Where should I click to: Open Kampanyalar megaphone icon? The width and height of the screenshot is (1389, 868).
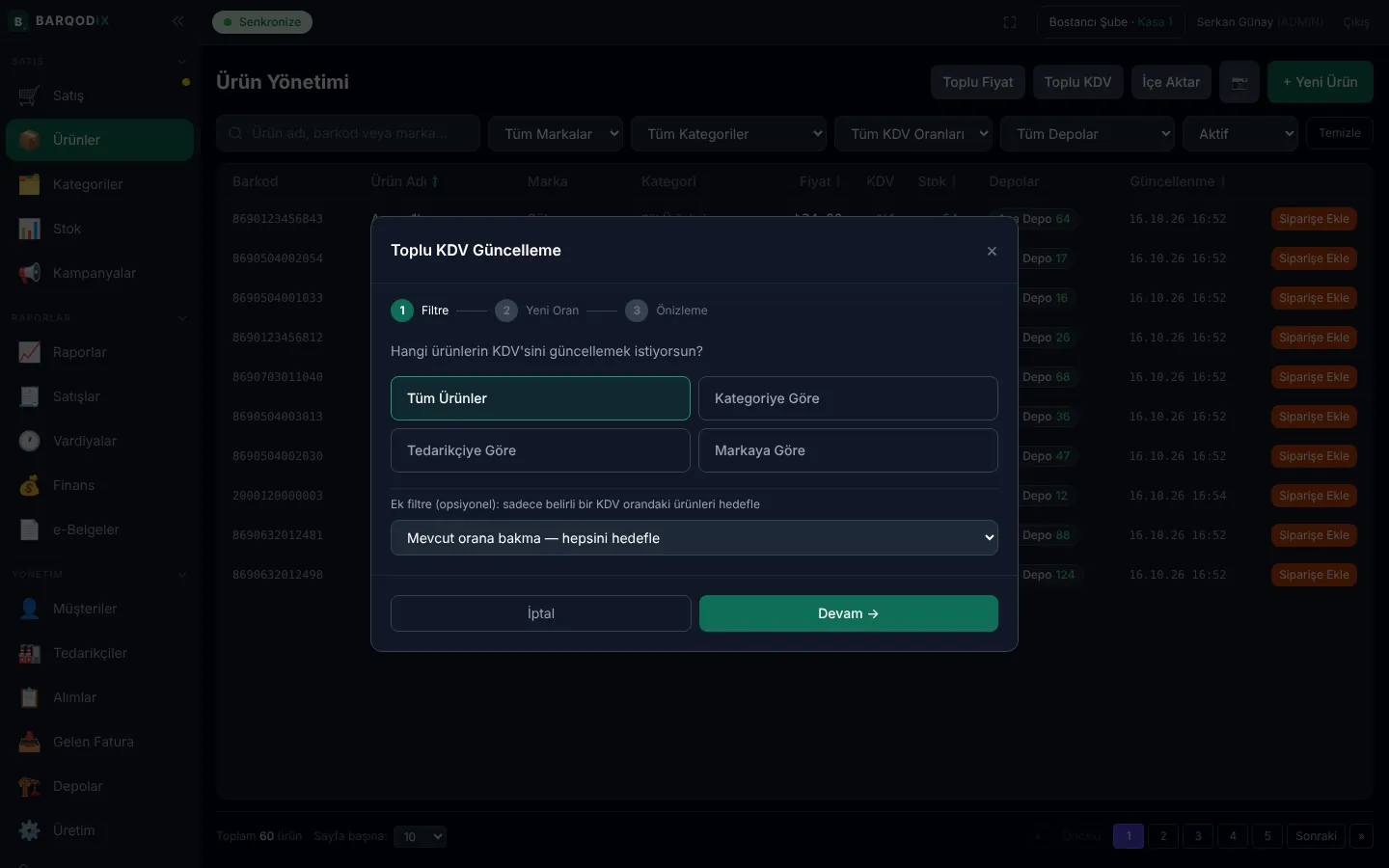(30, 273)
